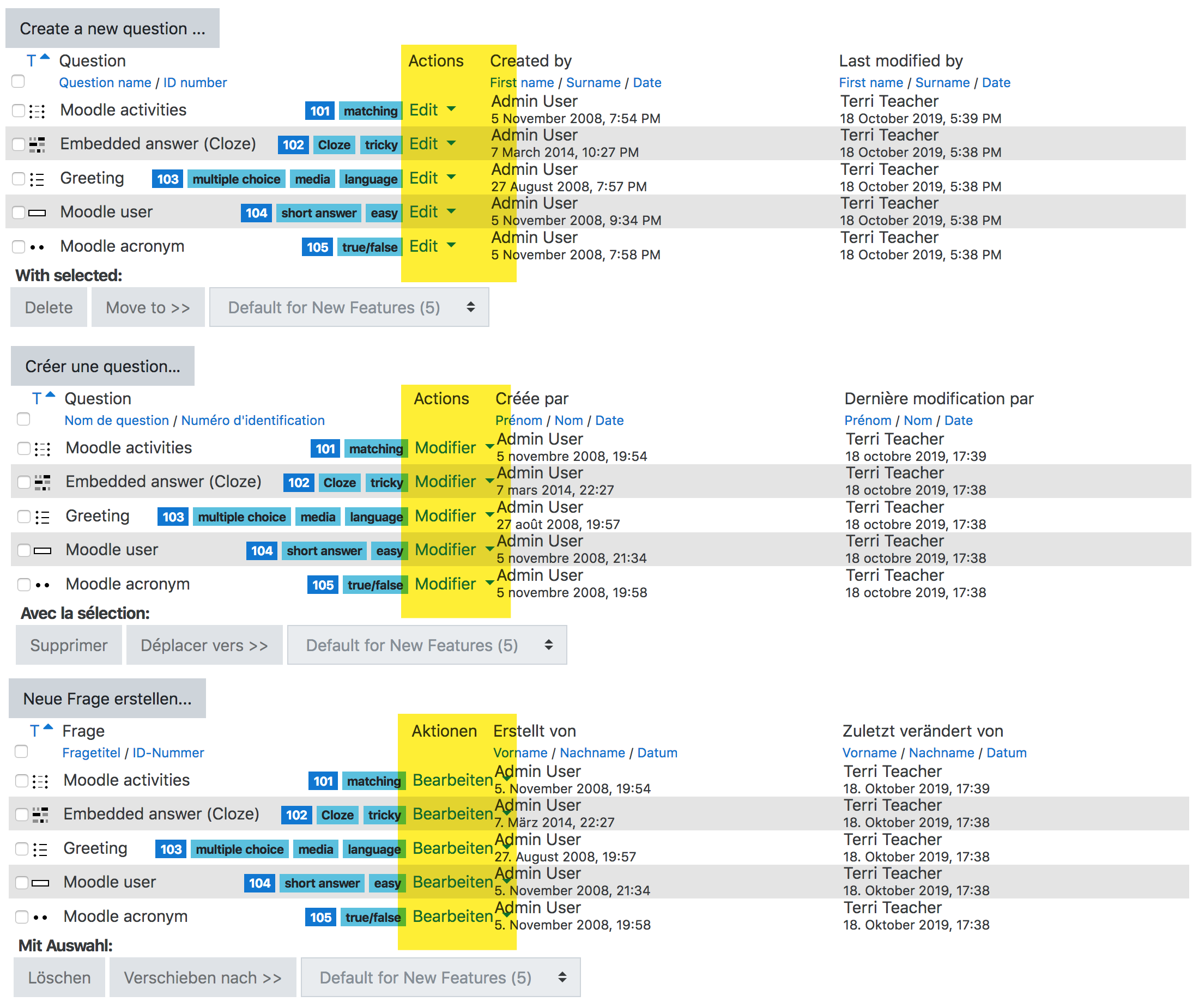1199x1008 pixels.
Task: Toggle select-all checkbox in English table header
Action: click(x=19, y=81)
